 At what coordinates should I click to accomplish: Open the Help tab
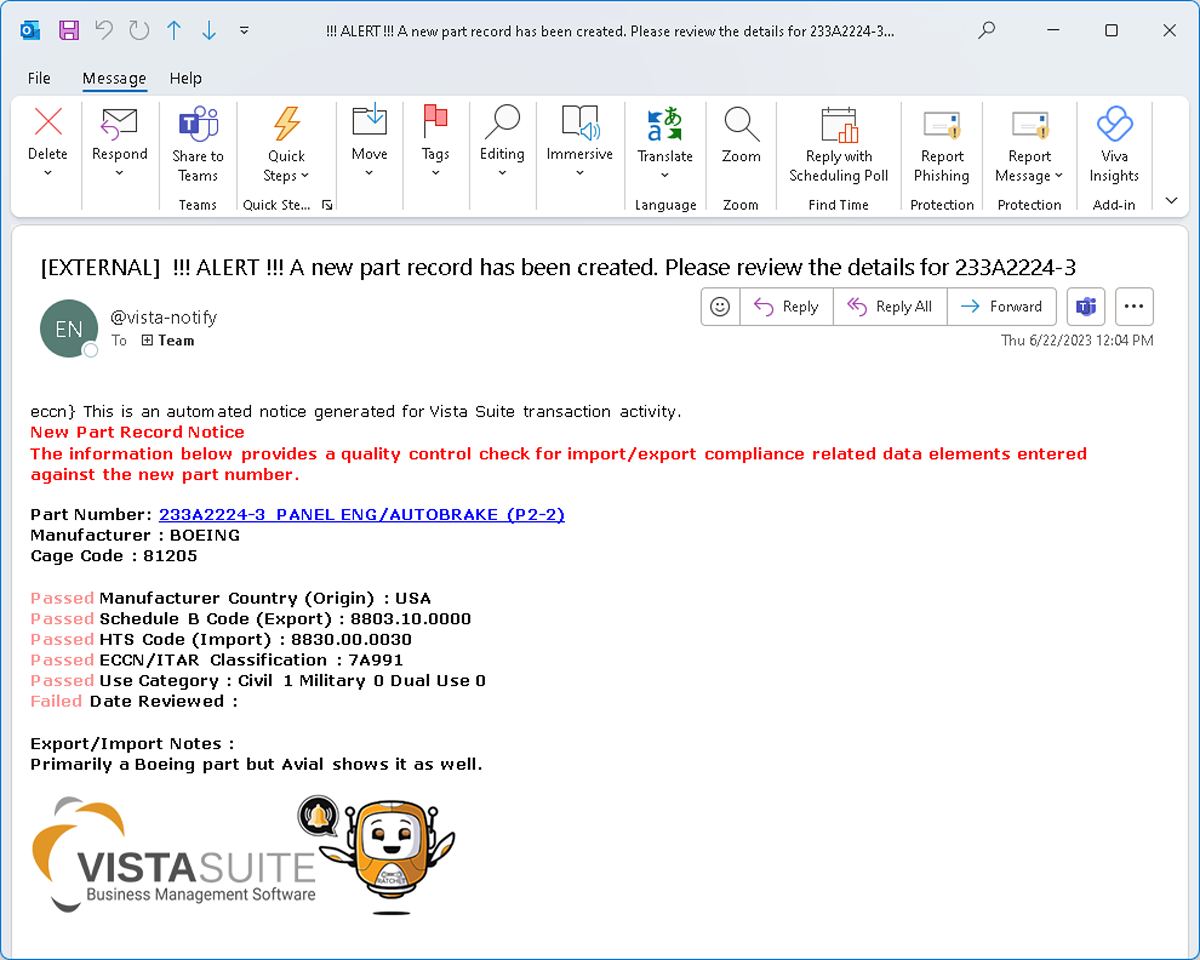tap(185, 78)
